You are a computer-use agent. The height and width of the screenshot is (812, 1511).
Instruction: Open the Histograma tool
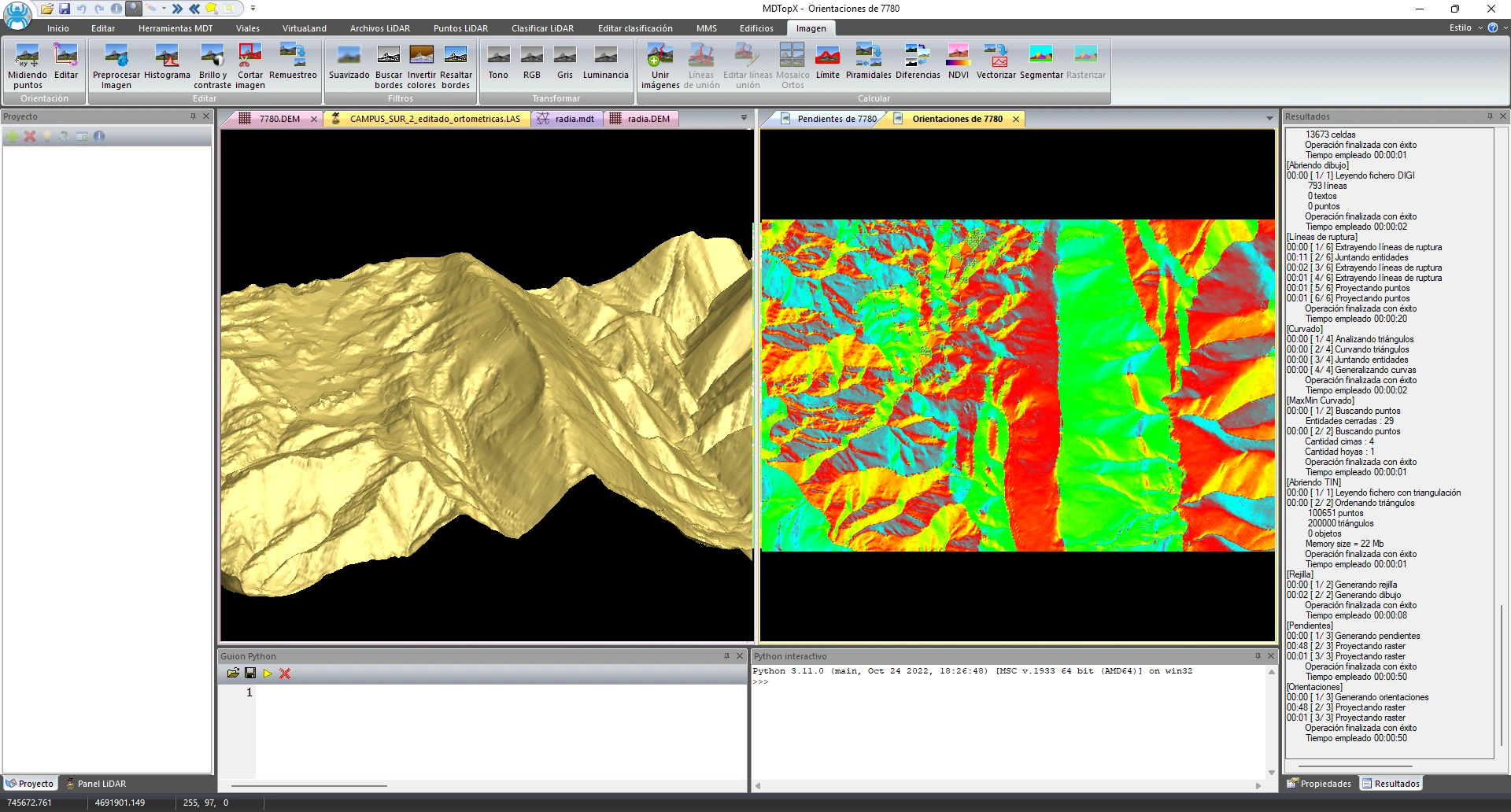coord(167,61)
